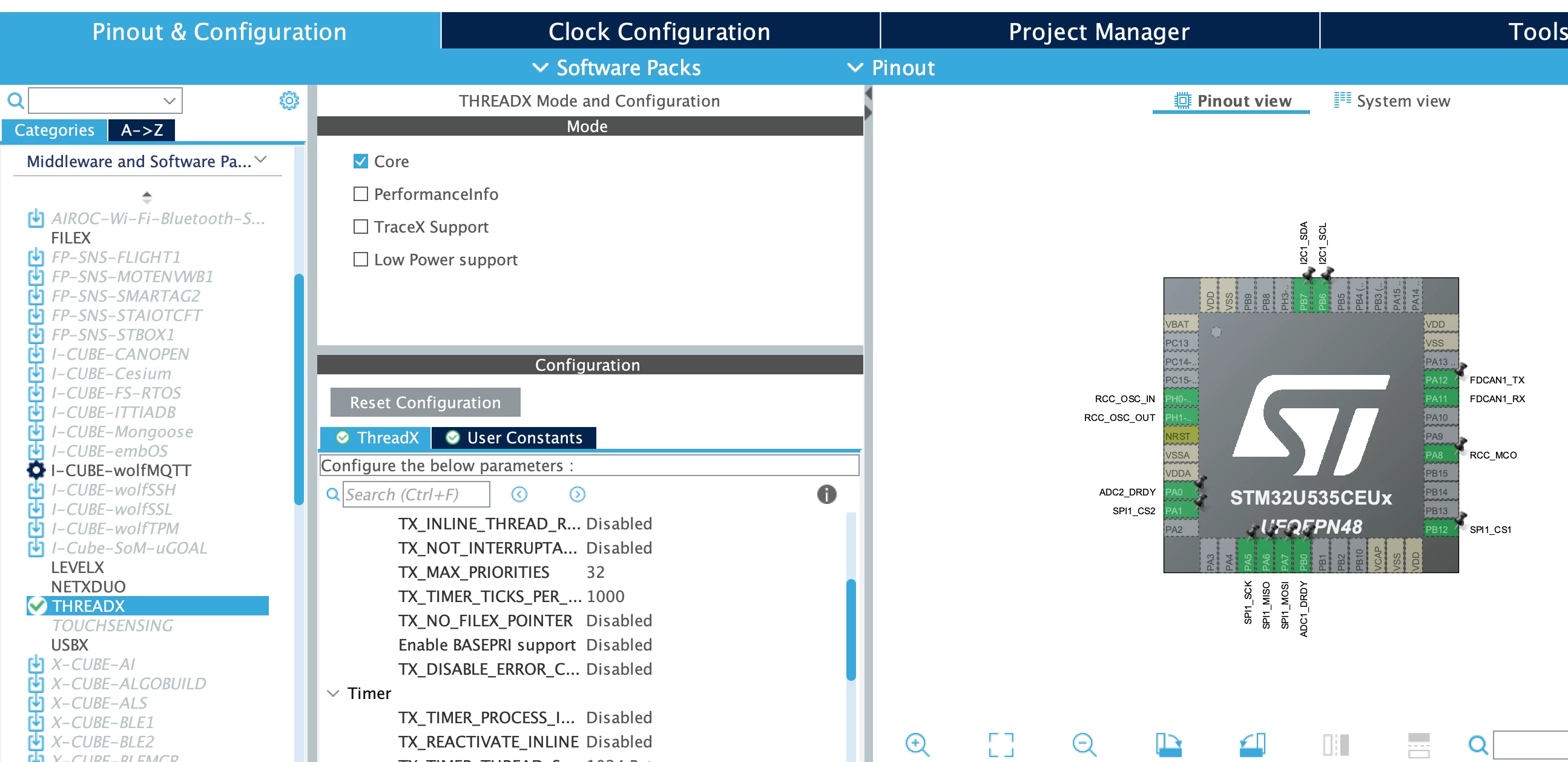Viewport: 1568px width, 762px height.
Task: Switch to System view
Action: (x=1391, y=101)
